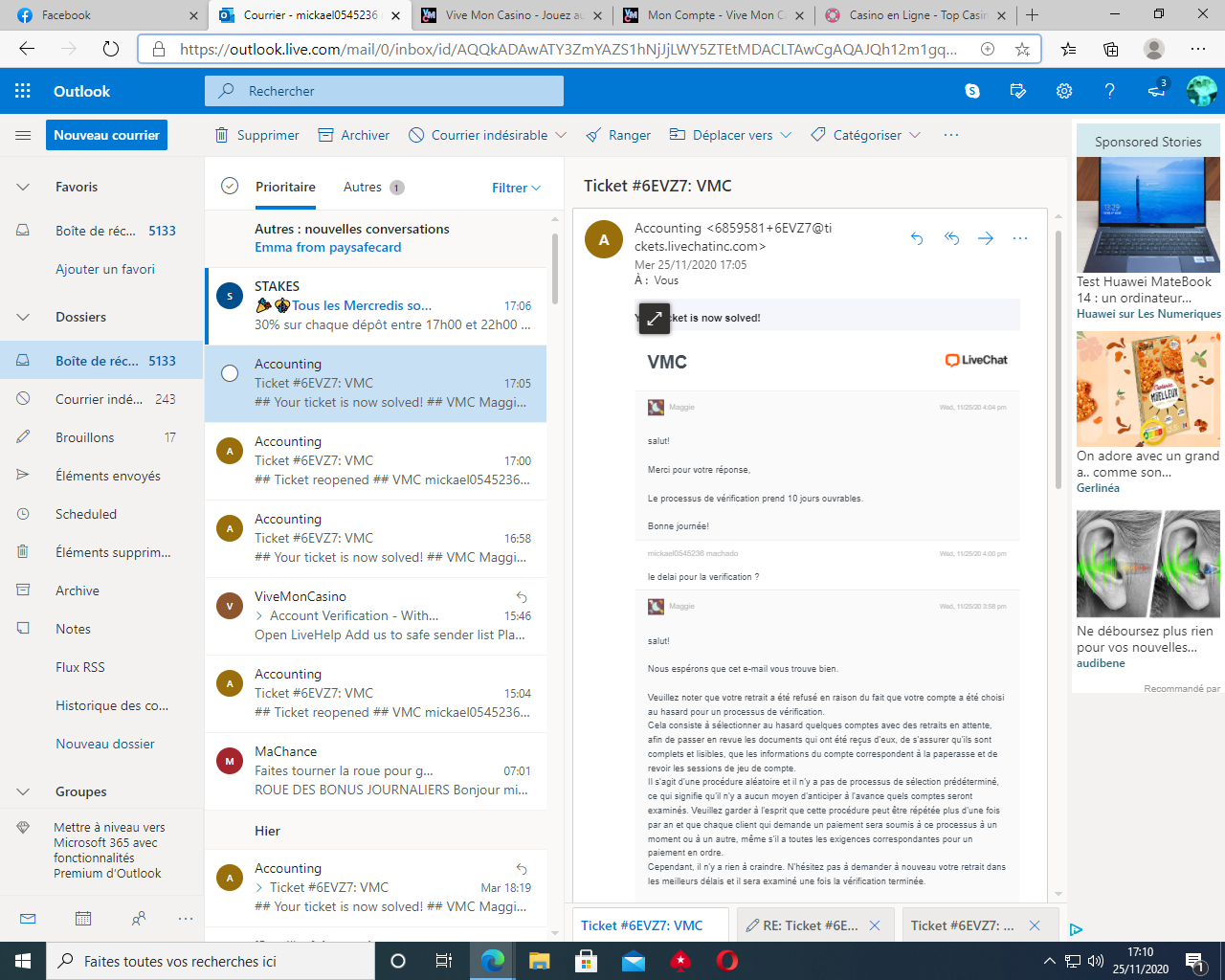Viewport: 1225px width, 980px height.
Task: Open the Courrier indésirable folder
Action: pyautogui.click(x=101, y=399)
